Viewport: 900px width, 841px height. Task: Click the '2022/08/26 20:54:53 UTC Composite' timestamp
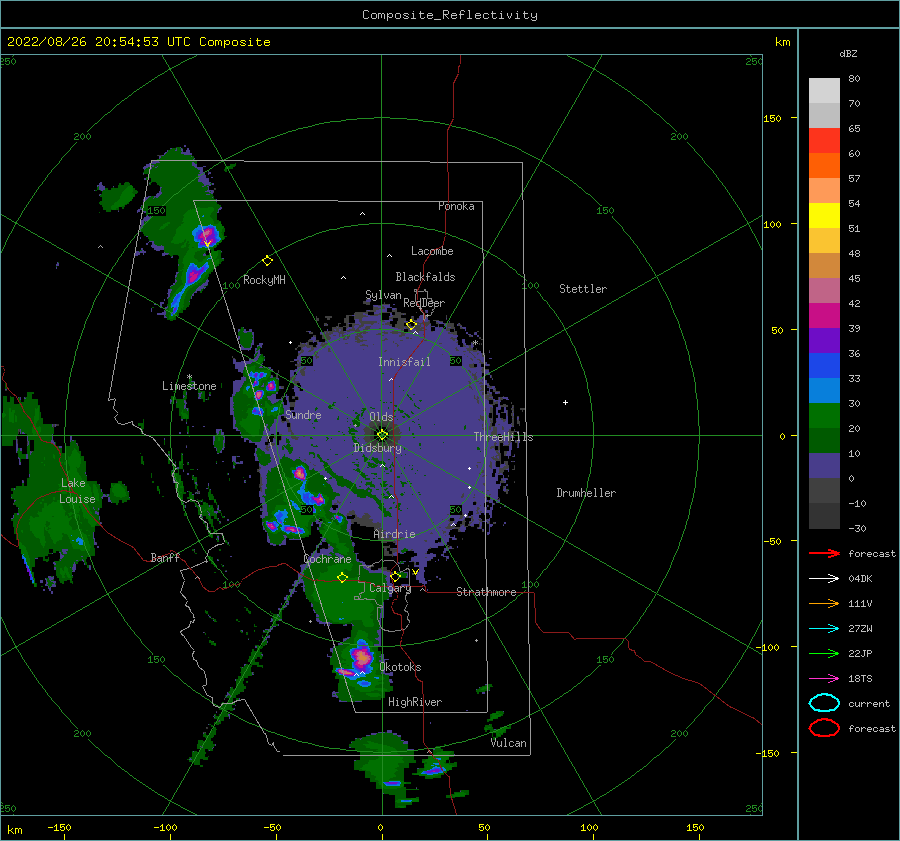(138, 42)
